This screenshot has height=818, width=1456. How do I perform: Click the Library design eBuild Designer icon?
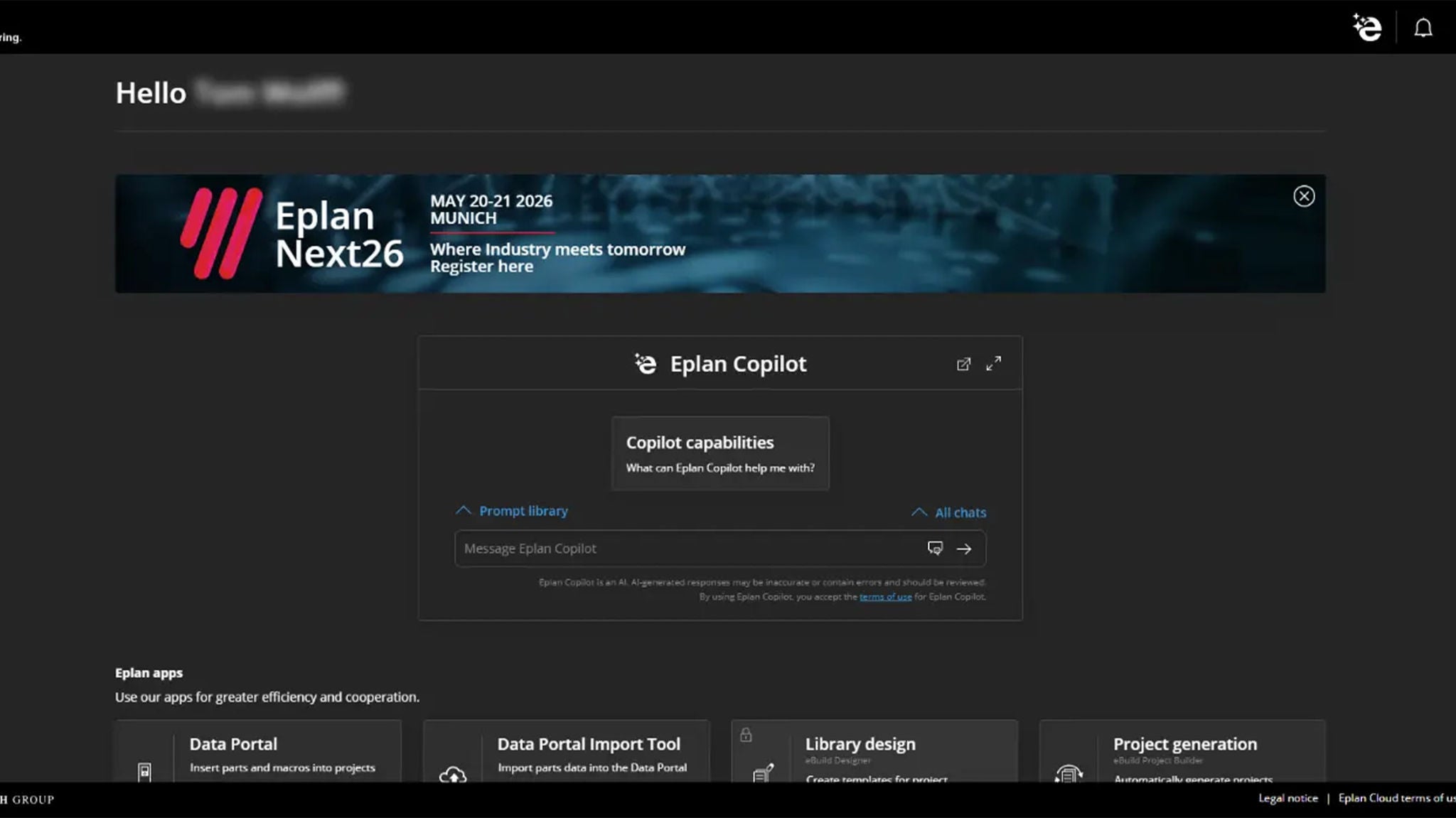763,773
